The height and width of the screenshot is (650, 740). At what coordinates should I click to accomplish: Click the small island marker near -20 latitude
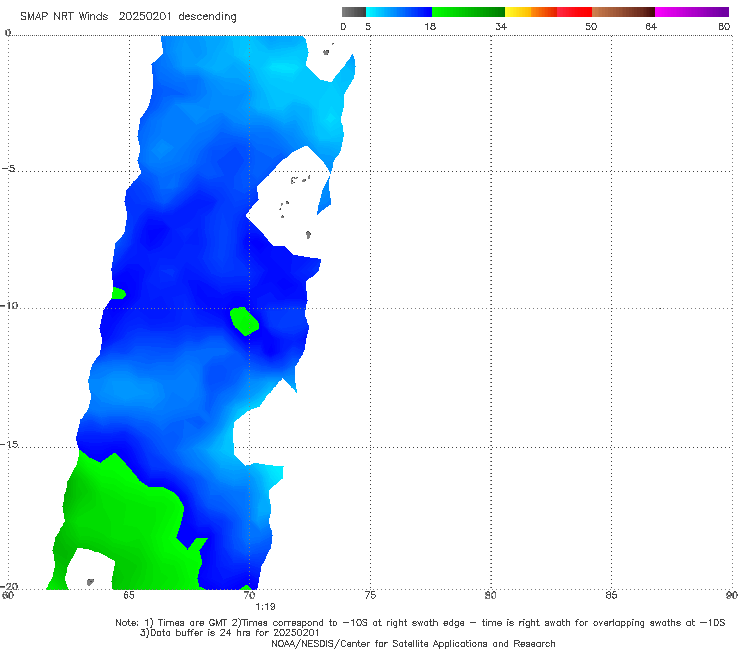click(x=90, y=582)
